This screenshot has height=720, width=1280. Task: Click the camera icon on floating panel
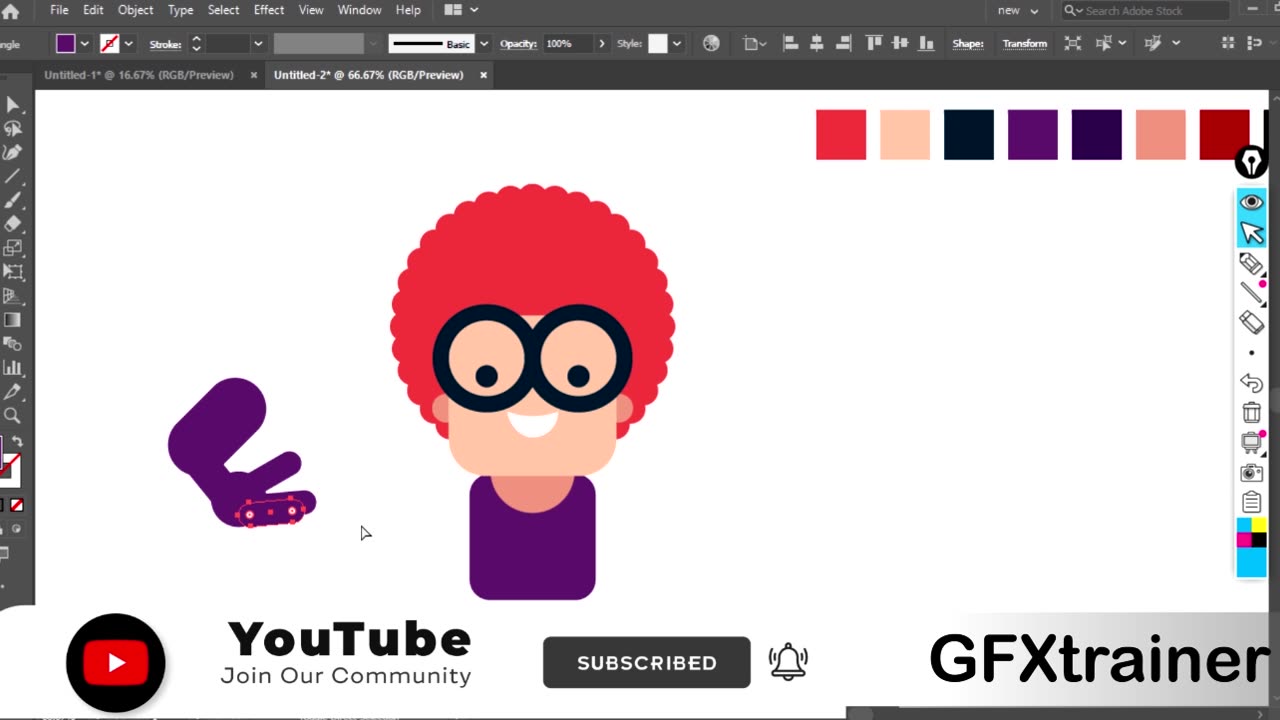click(x=1251, y=472)
